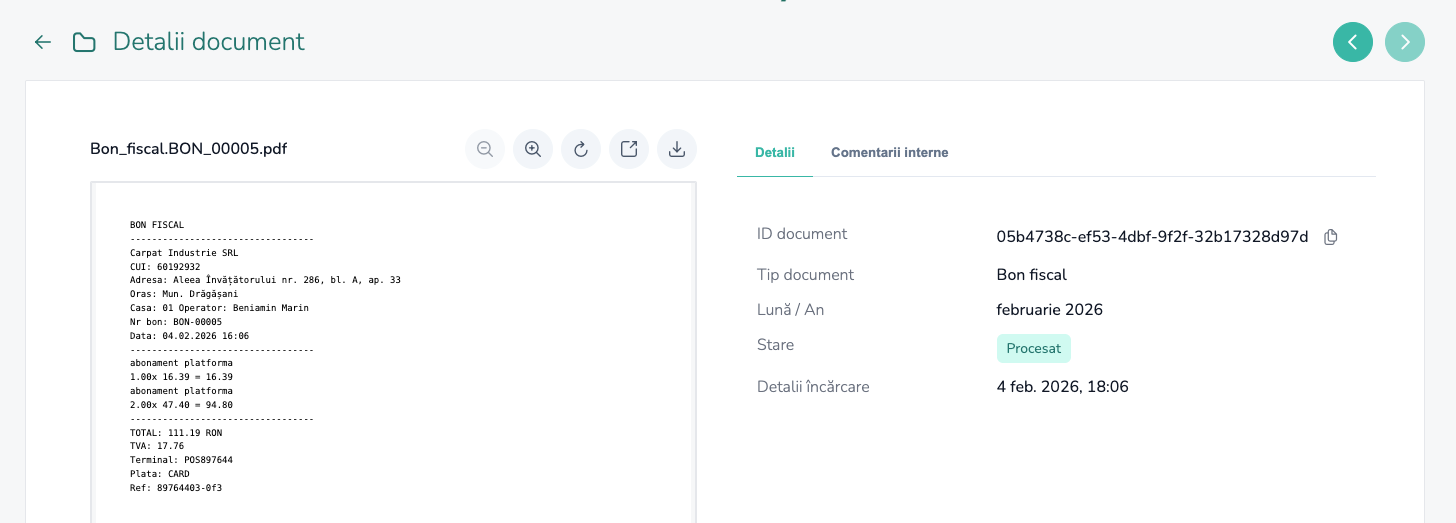Screen dimensions: 1456x523
Task: Download Bon_fiscal.BON_00005.pdf
Action: pyautogui.click(x=677, y=149)
